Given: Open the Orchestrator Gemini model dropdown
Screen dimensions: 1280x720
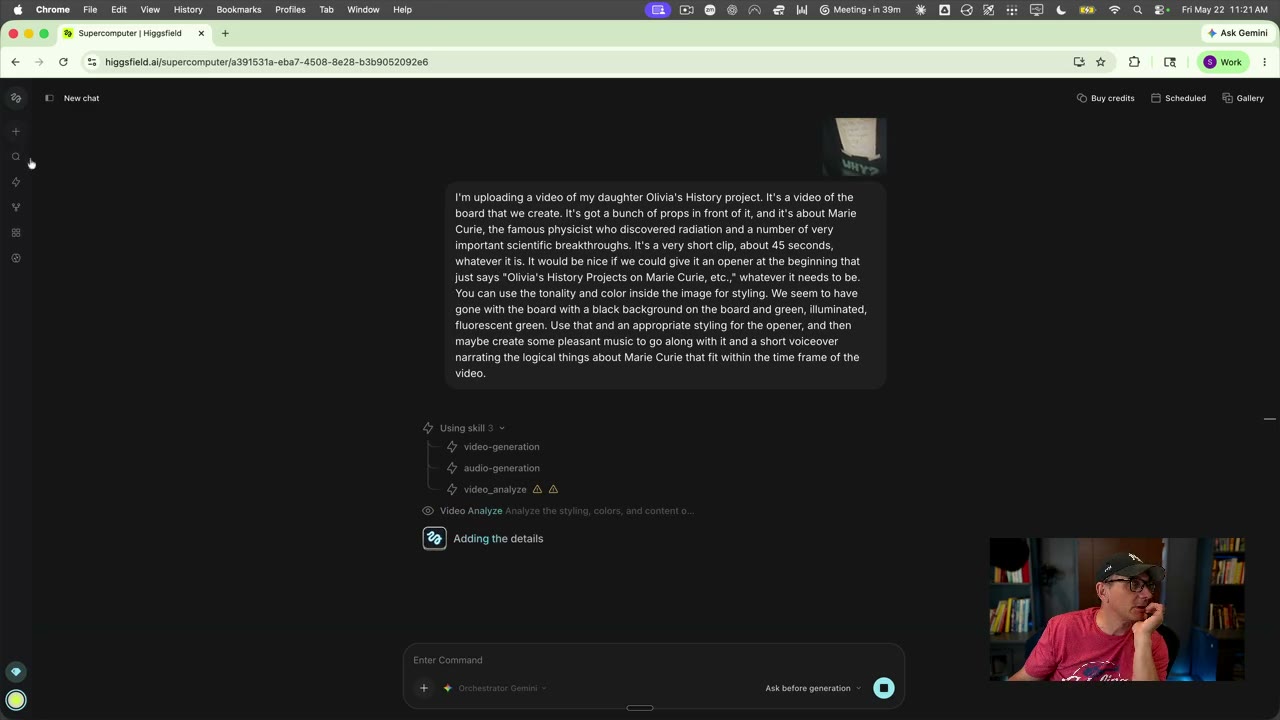Looking at the screenshot, I should [495, 688].
